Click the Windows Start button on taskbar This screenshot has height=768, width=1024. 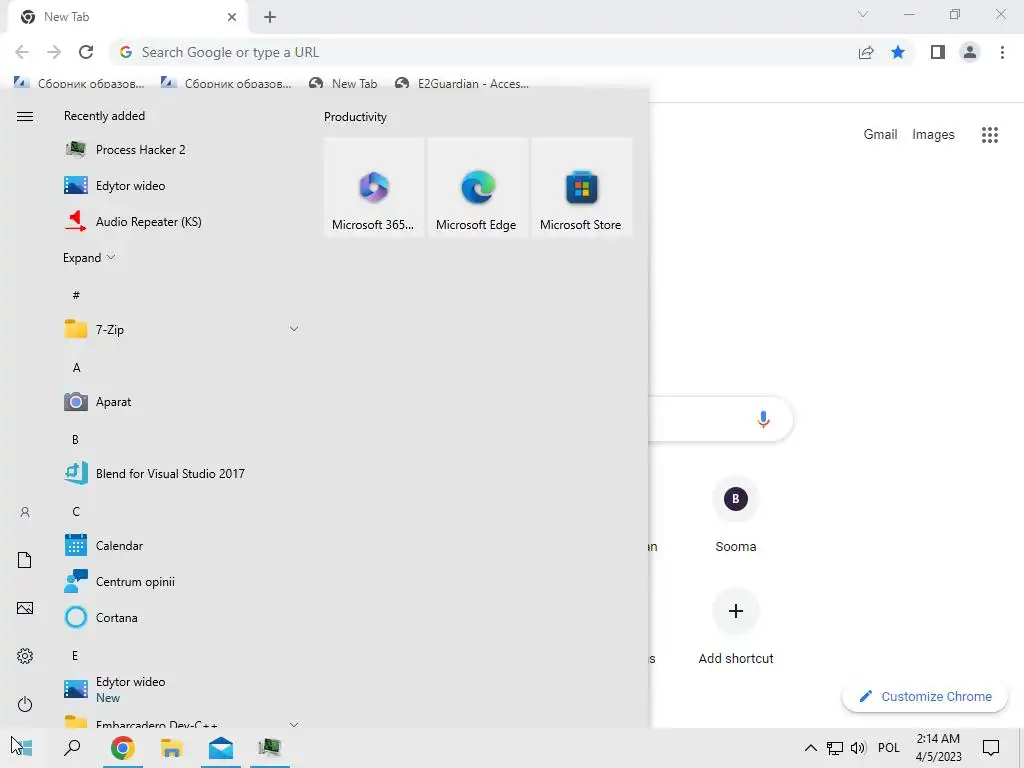(24, 747)
